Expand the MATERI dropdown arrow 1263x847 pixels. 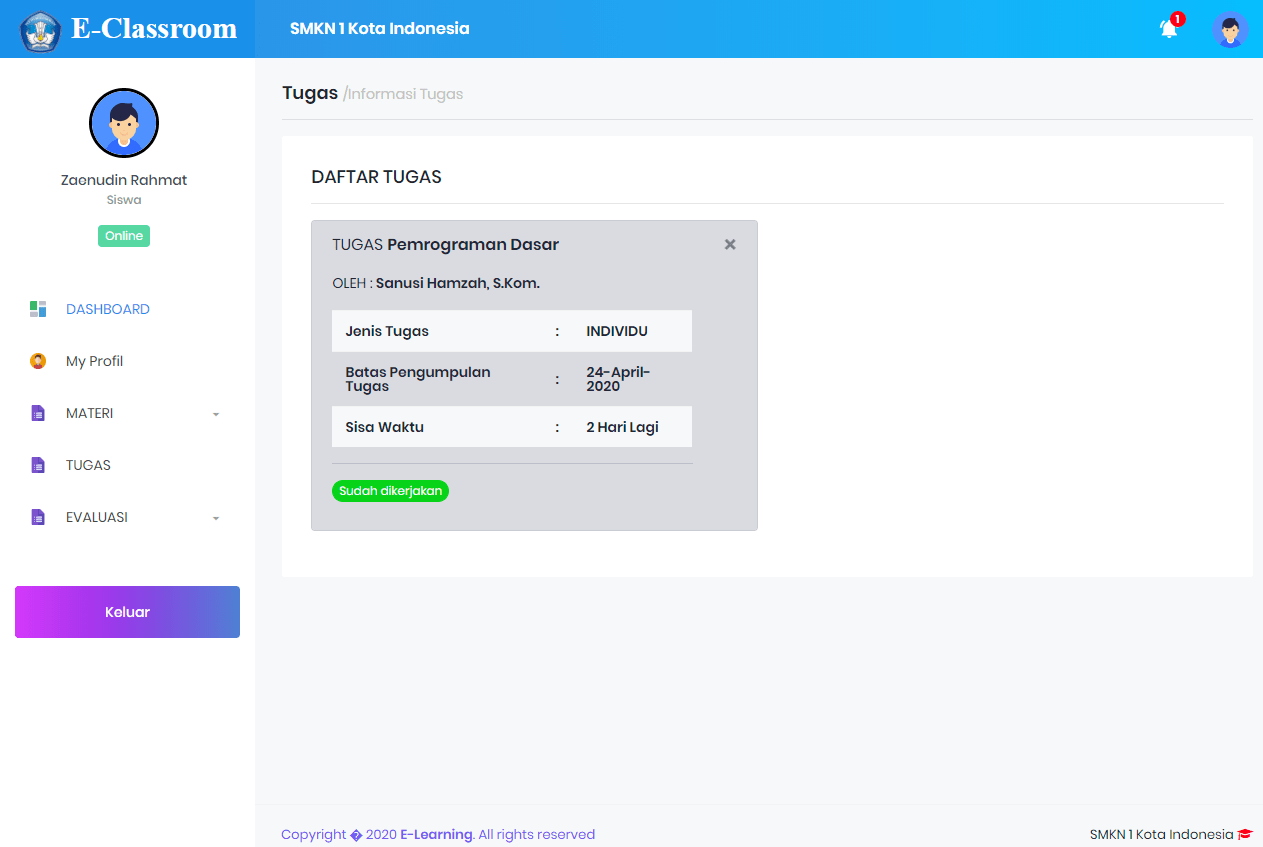pyautogui.click(x=216, y=414)
